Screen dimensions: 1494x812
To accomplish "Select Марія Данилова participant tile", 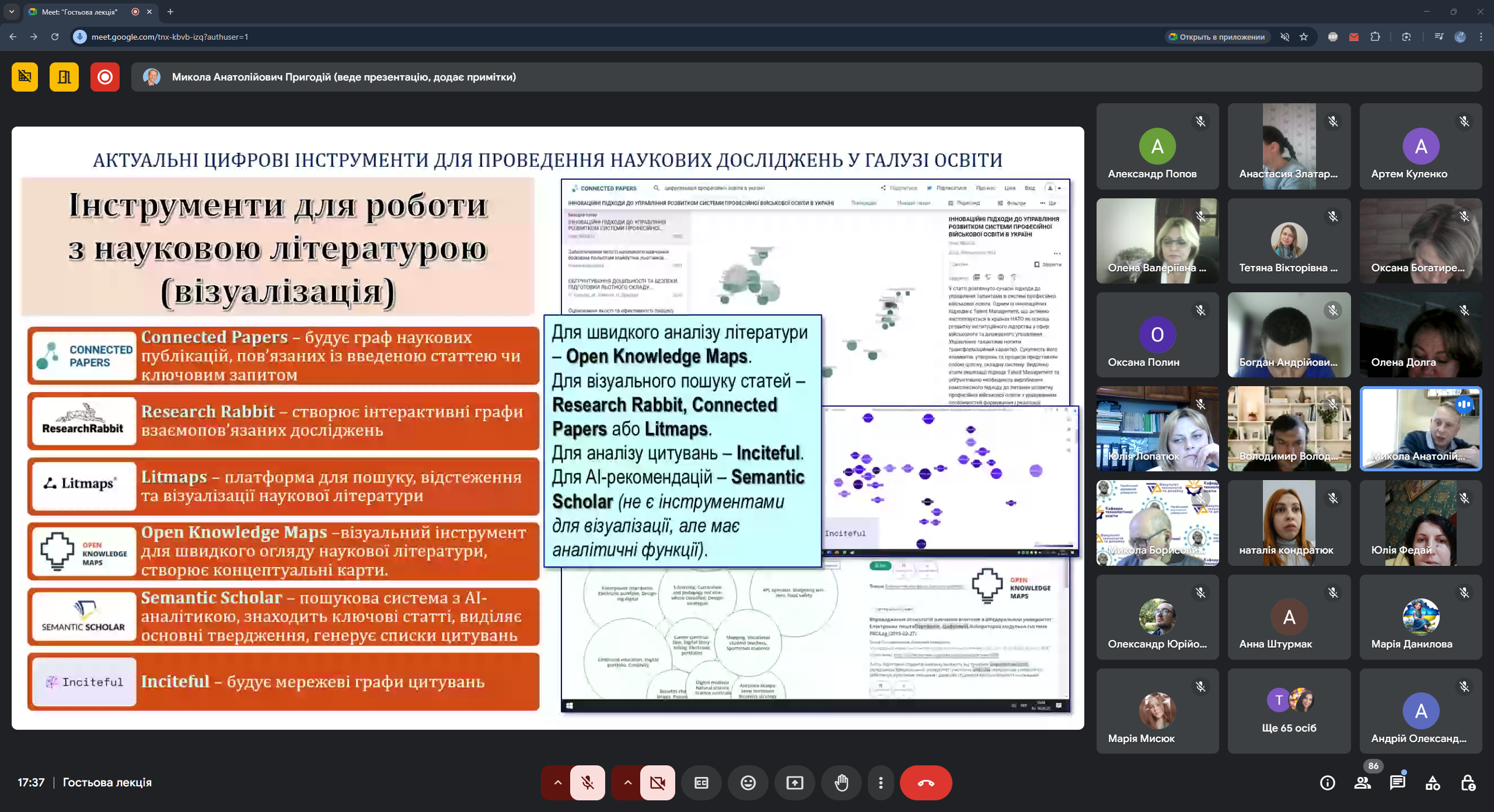I will point(1420,617).
